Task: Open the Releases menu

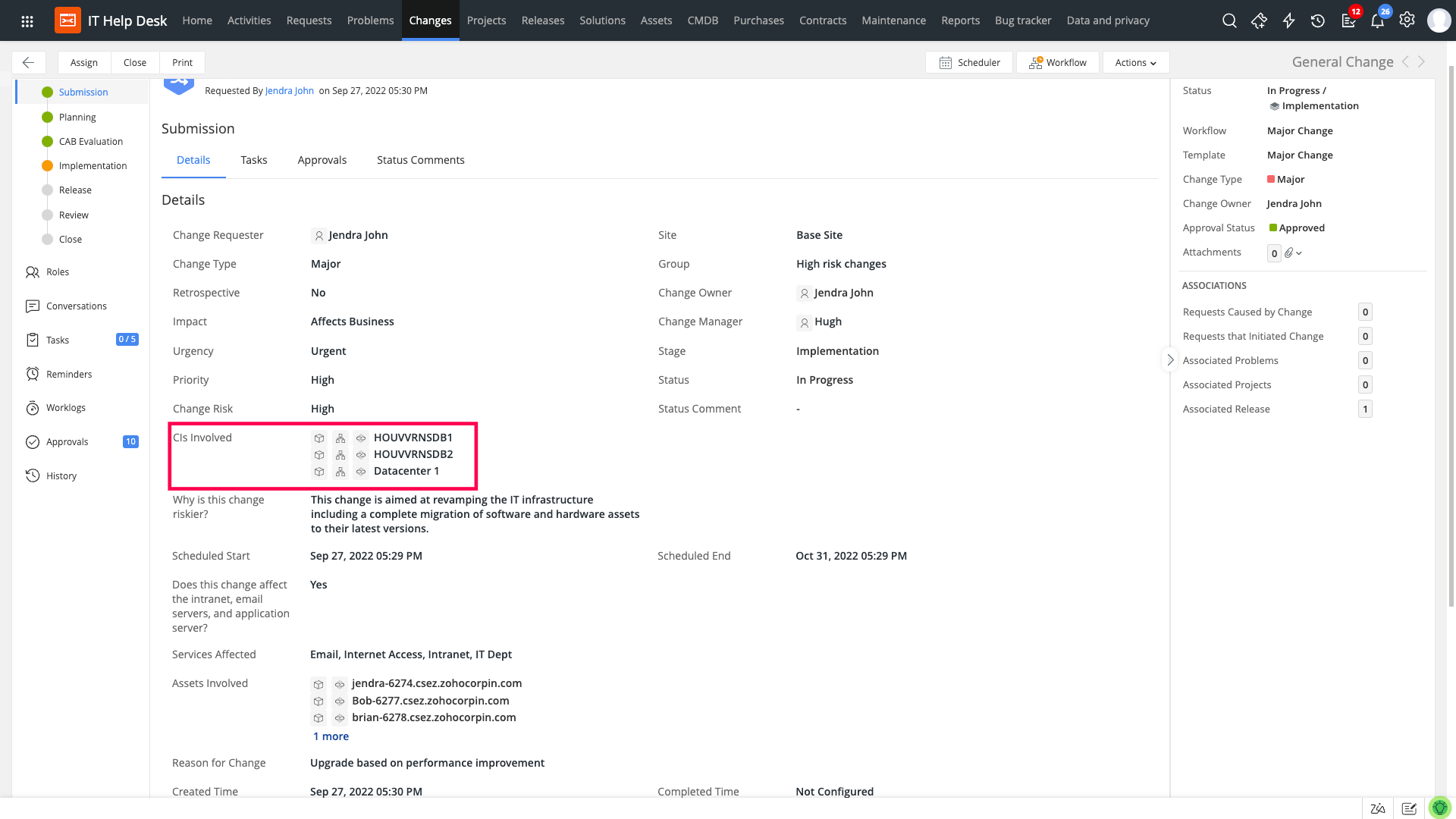Action: pos(542,20)
